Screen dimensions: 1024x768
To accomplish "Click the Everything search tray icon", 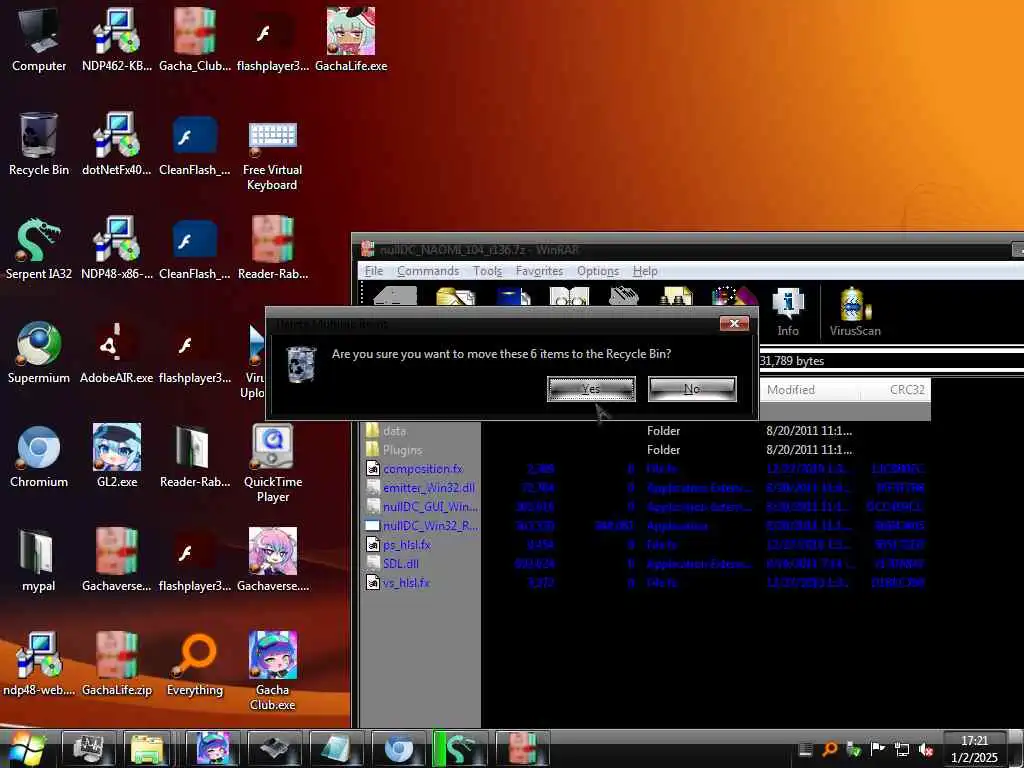I will [829, 750].
